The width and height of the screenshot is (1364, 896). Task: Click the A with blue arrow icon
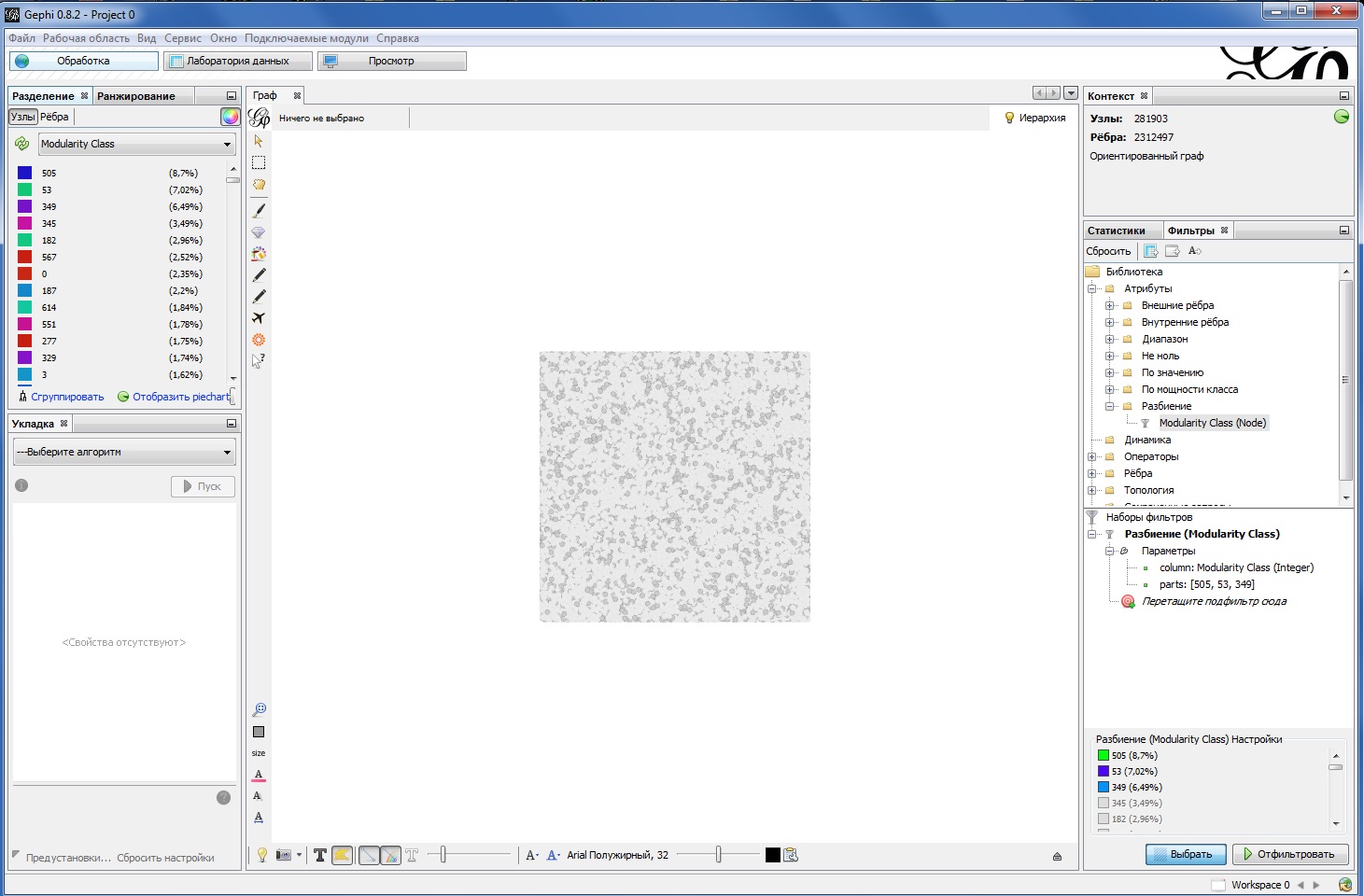pyautogui.click(x=259, y=818)
